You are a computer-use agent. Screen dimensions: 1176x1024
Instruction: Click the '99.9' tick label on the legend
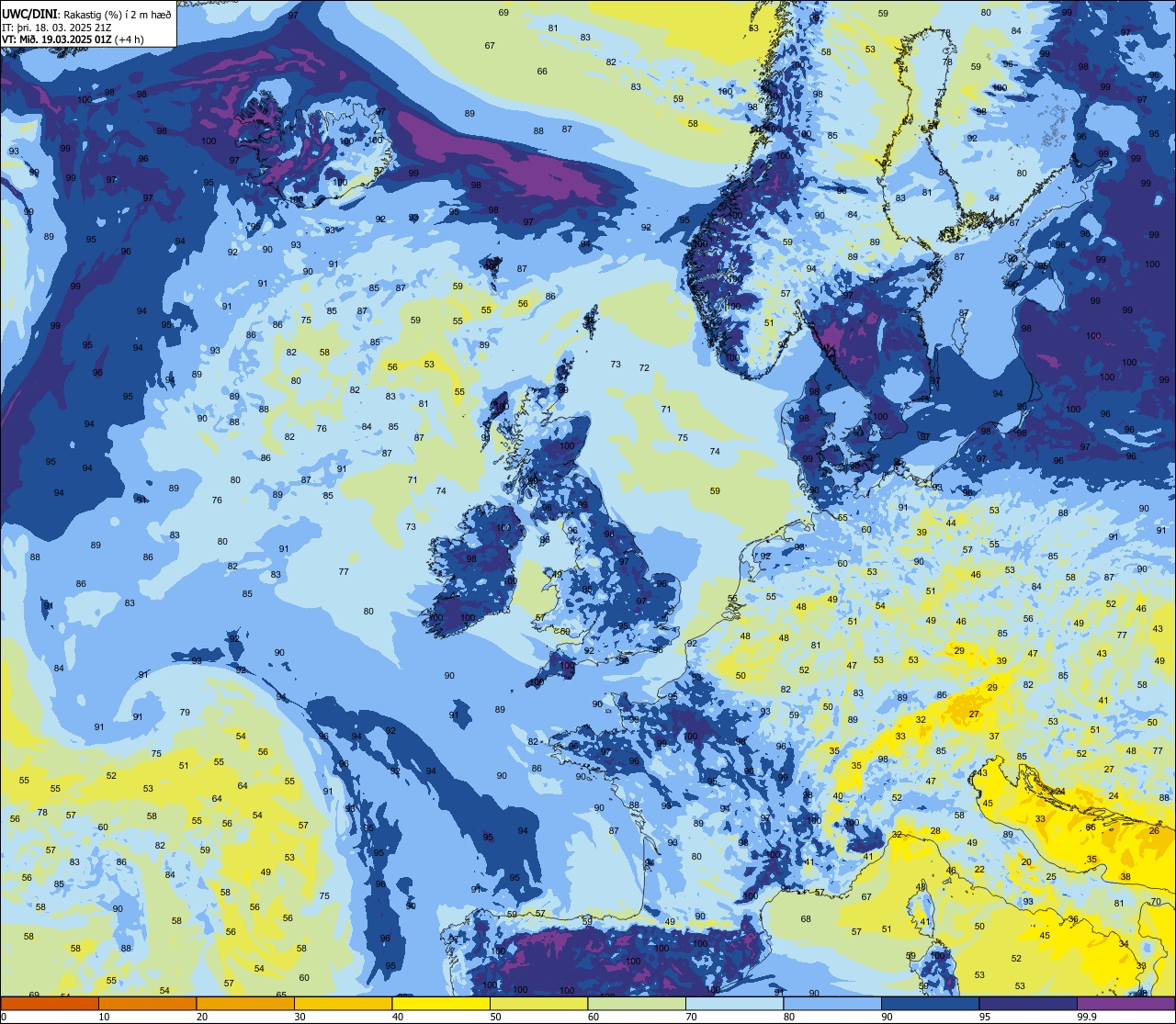(1086, 1017)
